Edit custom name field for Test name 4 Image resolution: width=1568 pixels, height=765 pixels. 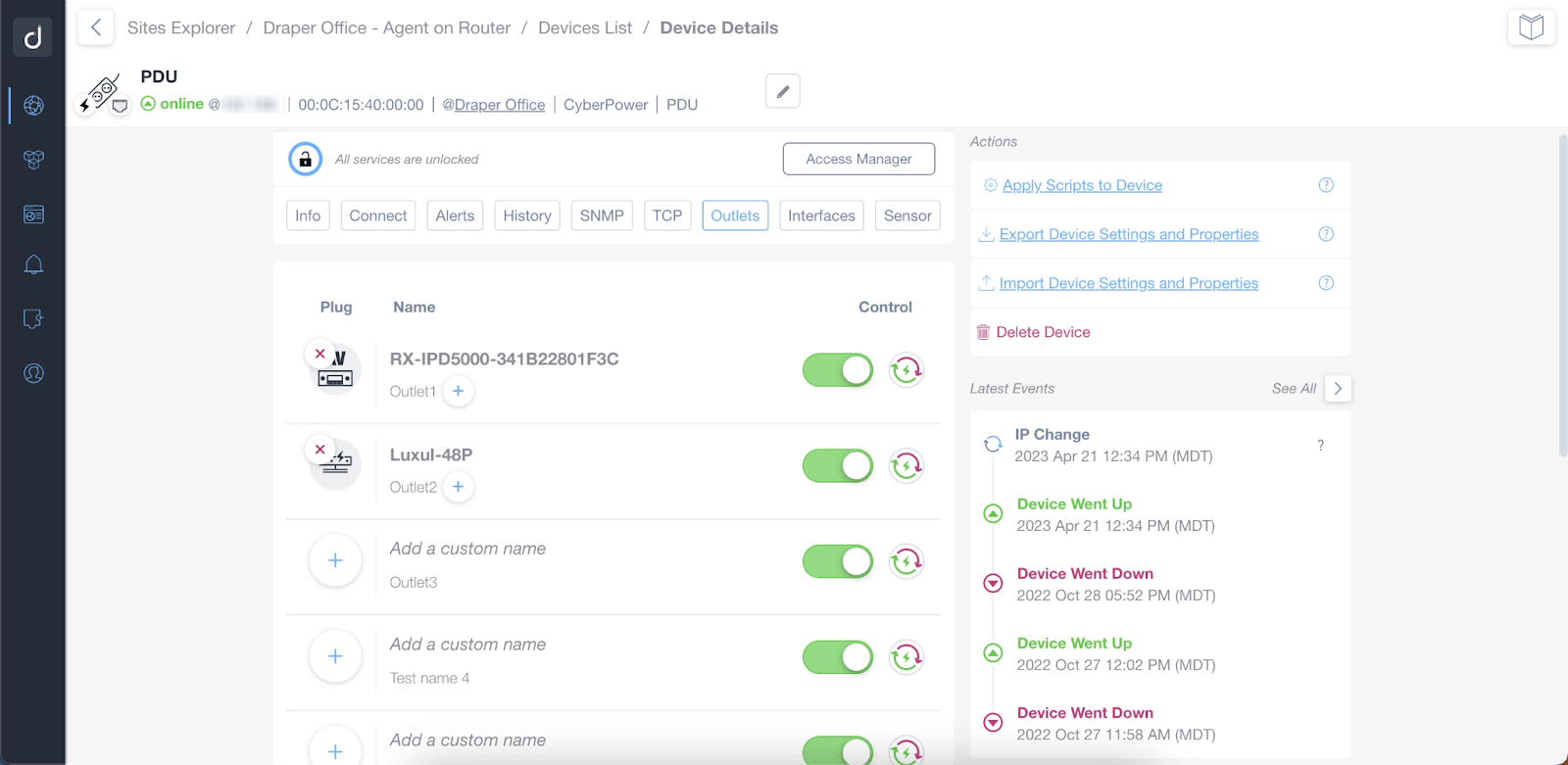[x=467, y=645]
